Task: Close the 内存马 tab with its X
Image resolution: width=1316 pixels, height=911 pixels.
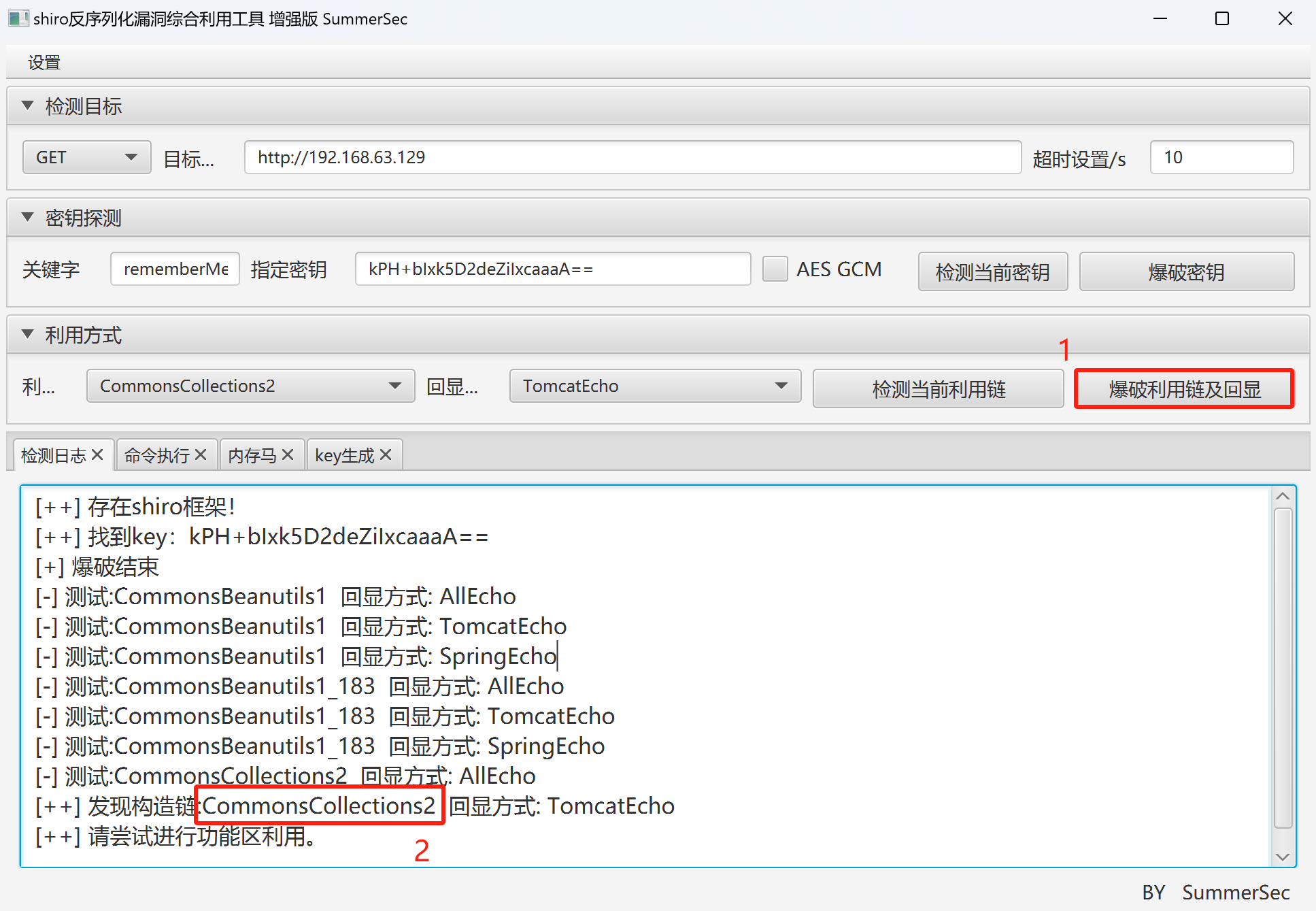Action: coord(288,454)
